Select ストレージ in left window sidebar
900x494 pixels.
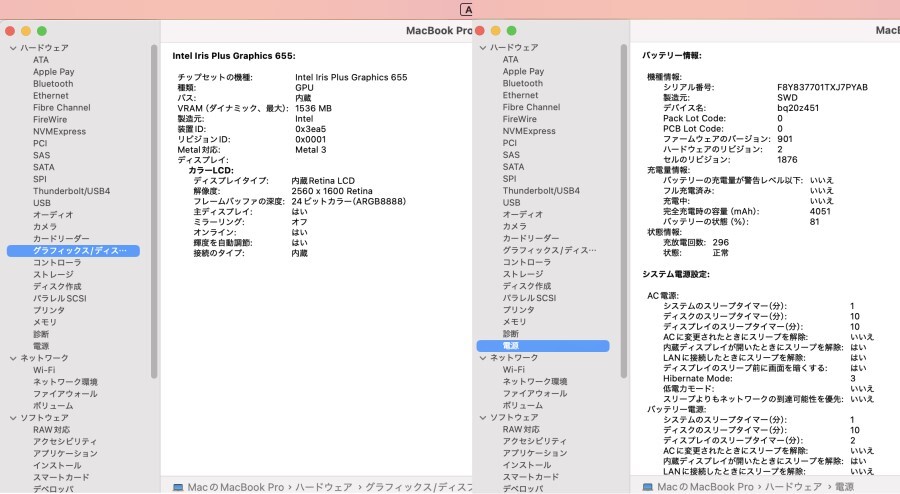(x=53, y=274)
